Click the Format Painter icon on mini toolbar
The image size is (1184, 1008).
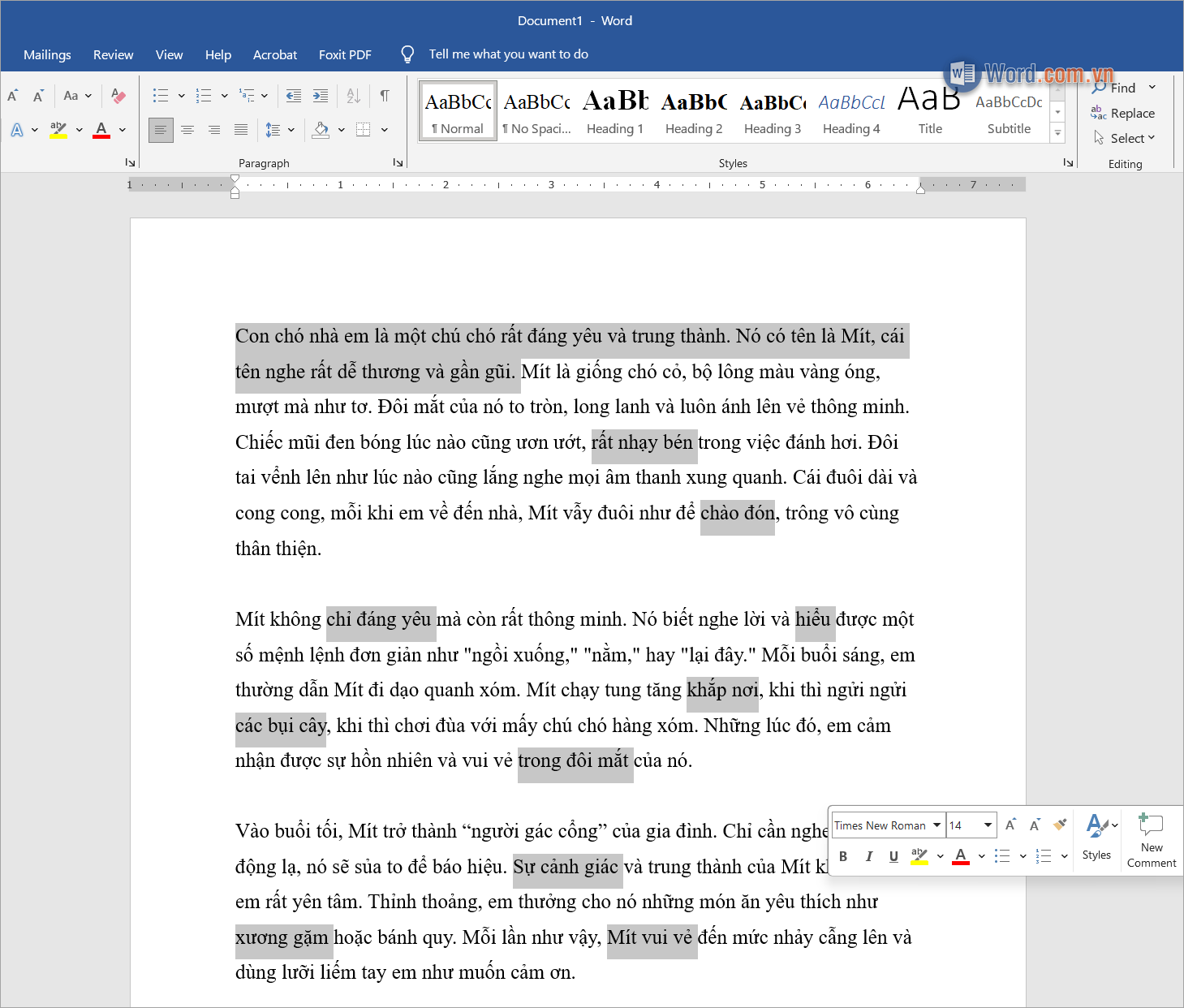click(1060, 824)
